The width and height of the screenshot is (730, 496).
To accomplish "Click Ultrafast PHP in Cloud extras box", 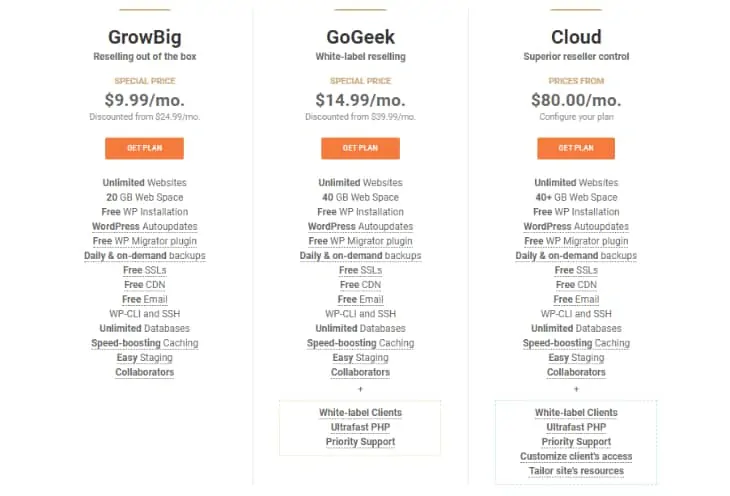I will [576, 427].
